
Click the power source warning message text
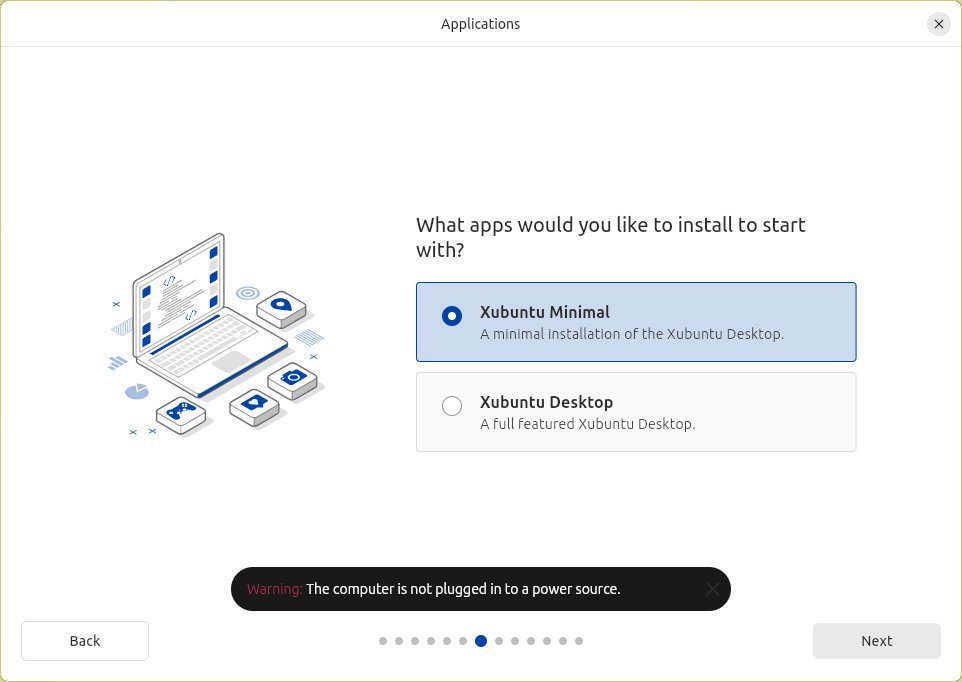(x=463, y=589)
